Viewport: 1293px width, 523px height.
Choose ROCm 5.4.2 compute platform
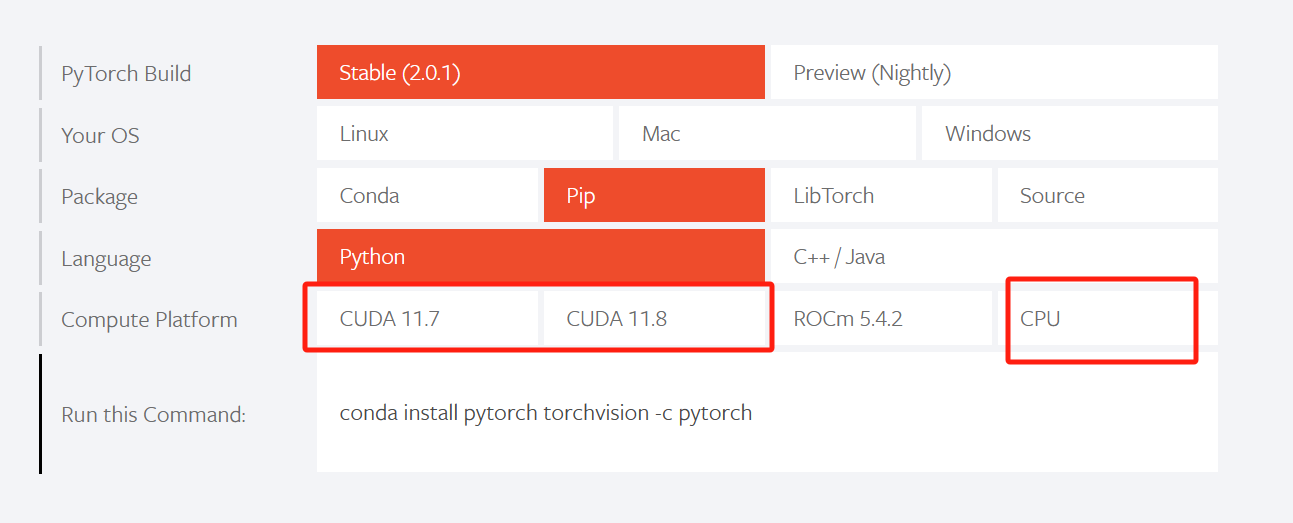coord(880,319)
